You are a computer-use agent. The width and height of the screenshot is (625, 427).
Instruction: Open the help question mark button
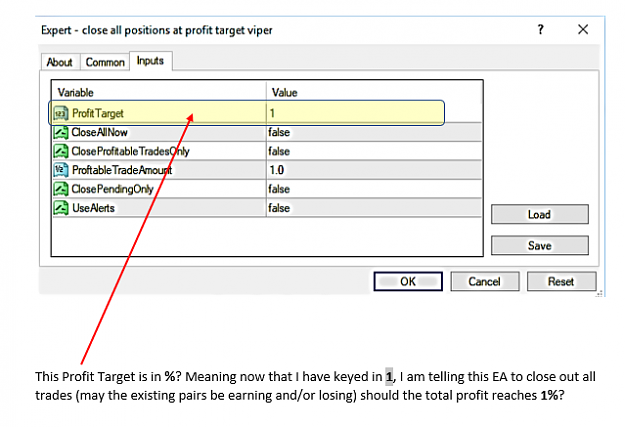(540, 30)
